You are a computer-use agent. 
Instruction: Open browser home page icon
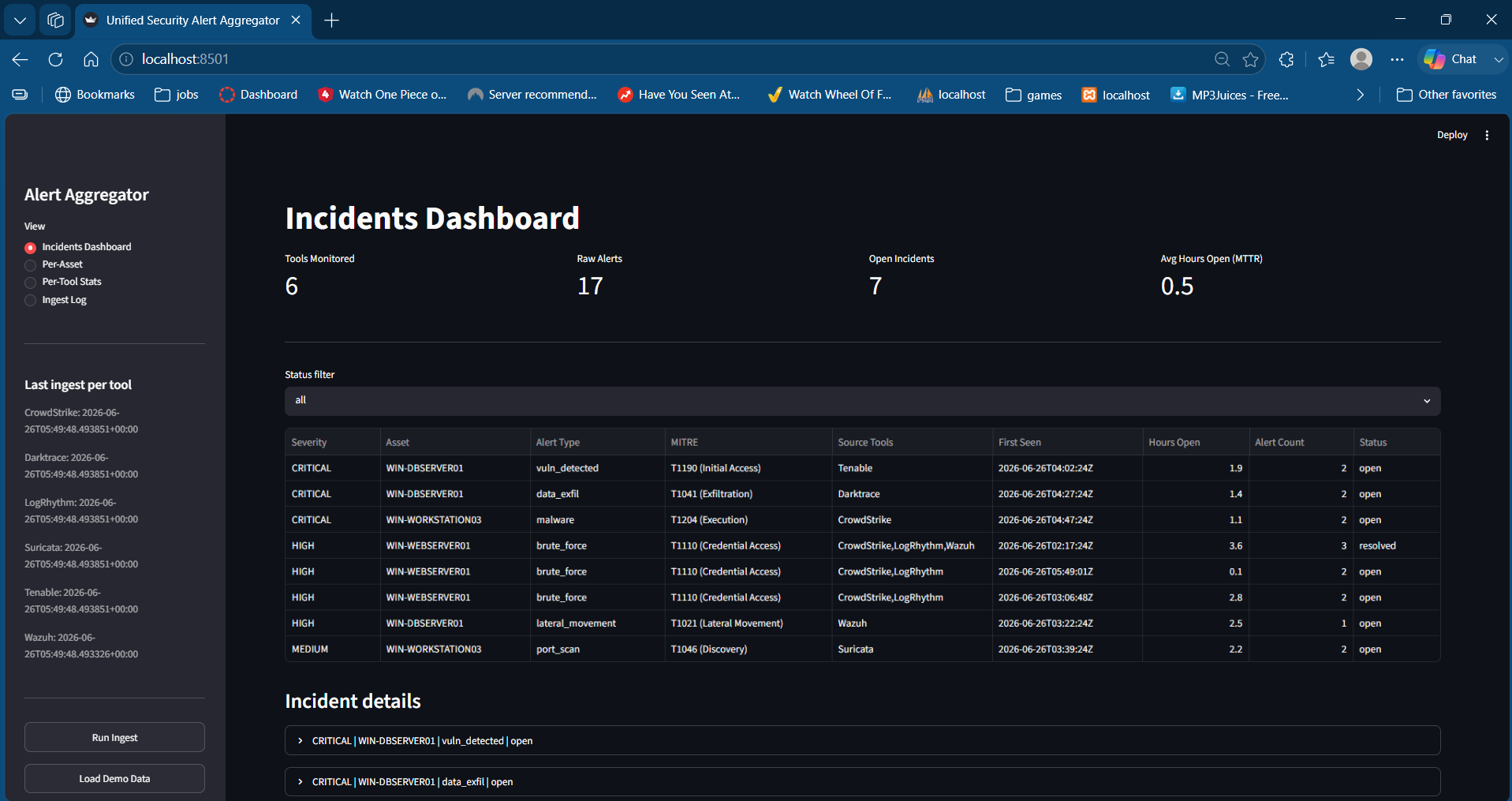coord(91,59)
